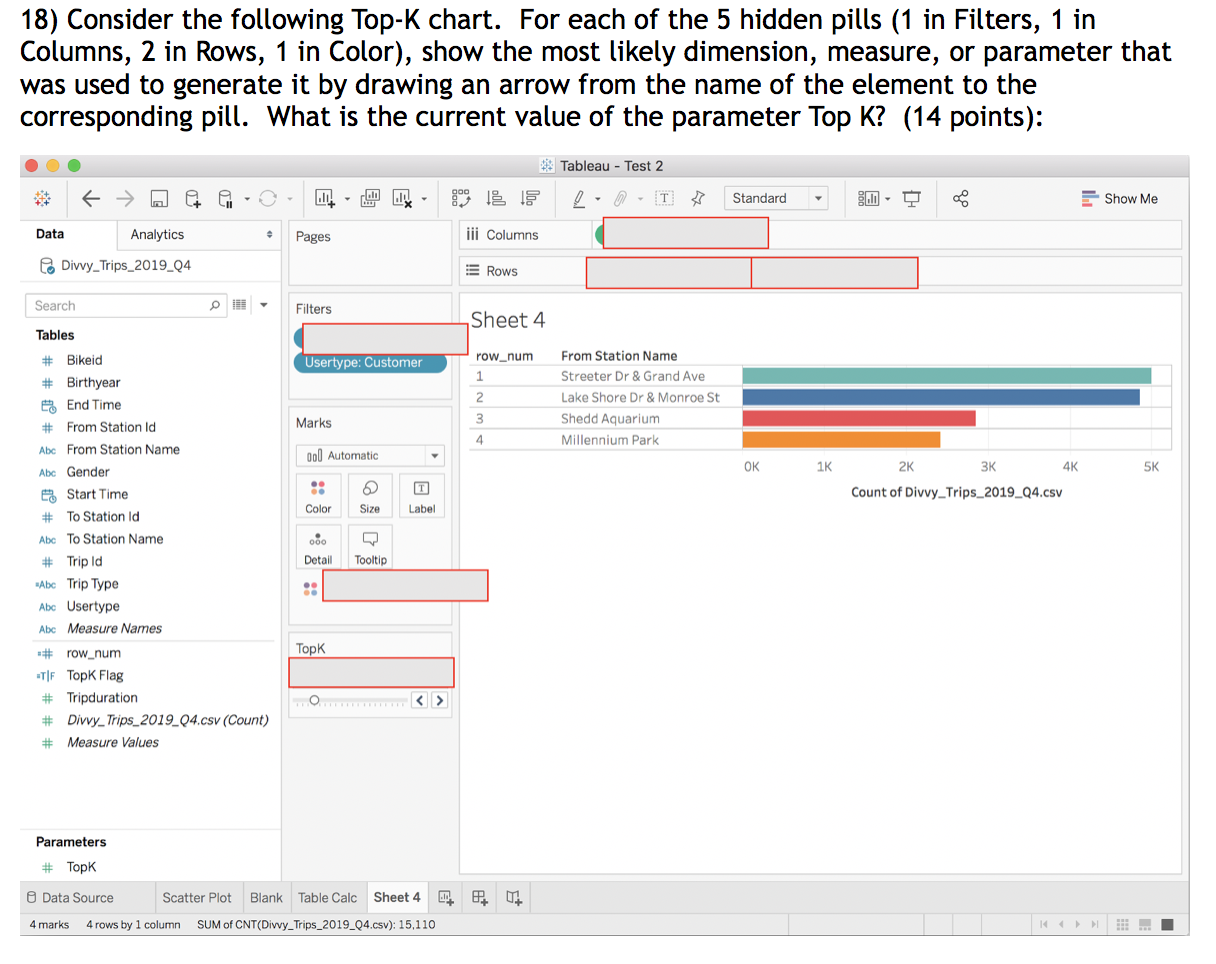The image size is (1216, 964).
Task: Click the redo forward arrow
Action: point(125,198)
